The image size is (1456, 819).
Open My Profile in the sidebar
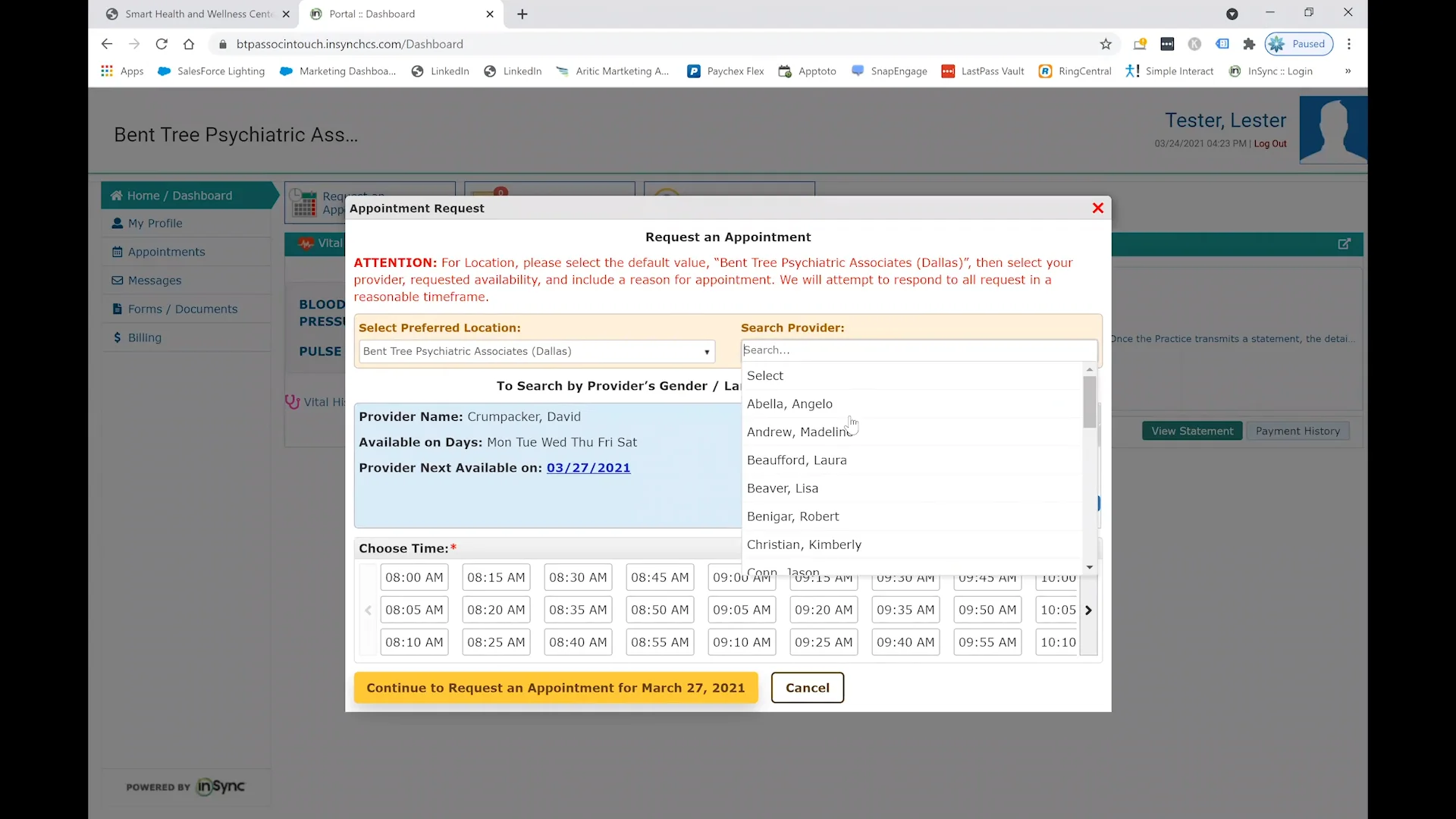[187, 224]
